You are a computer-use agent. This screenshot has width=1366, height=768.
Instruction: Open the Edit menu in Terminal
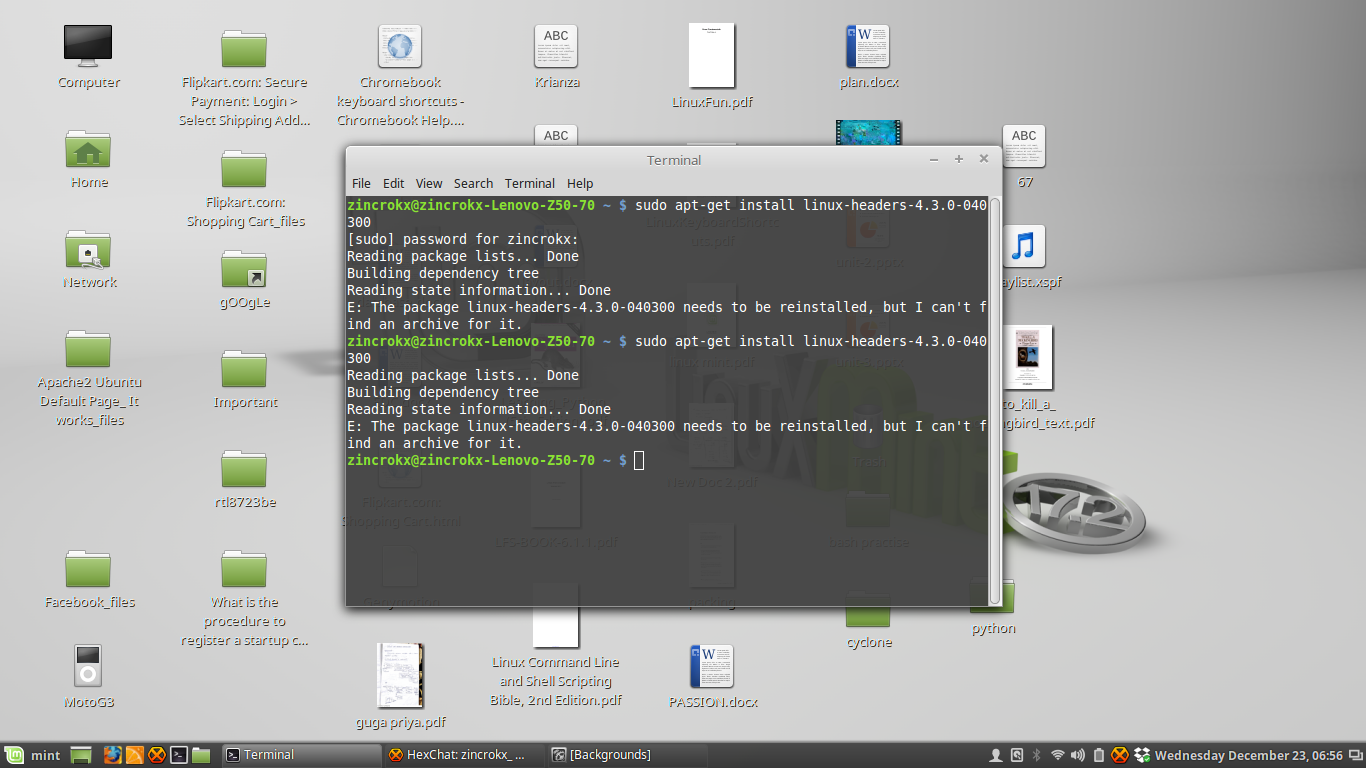(x=394, y=183)
